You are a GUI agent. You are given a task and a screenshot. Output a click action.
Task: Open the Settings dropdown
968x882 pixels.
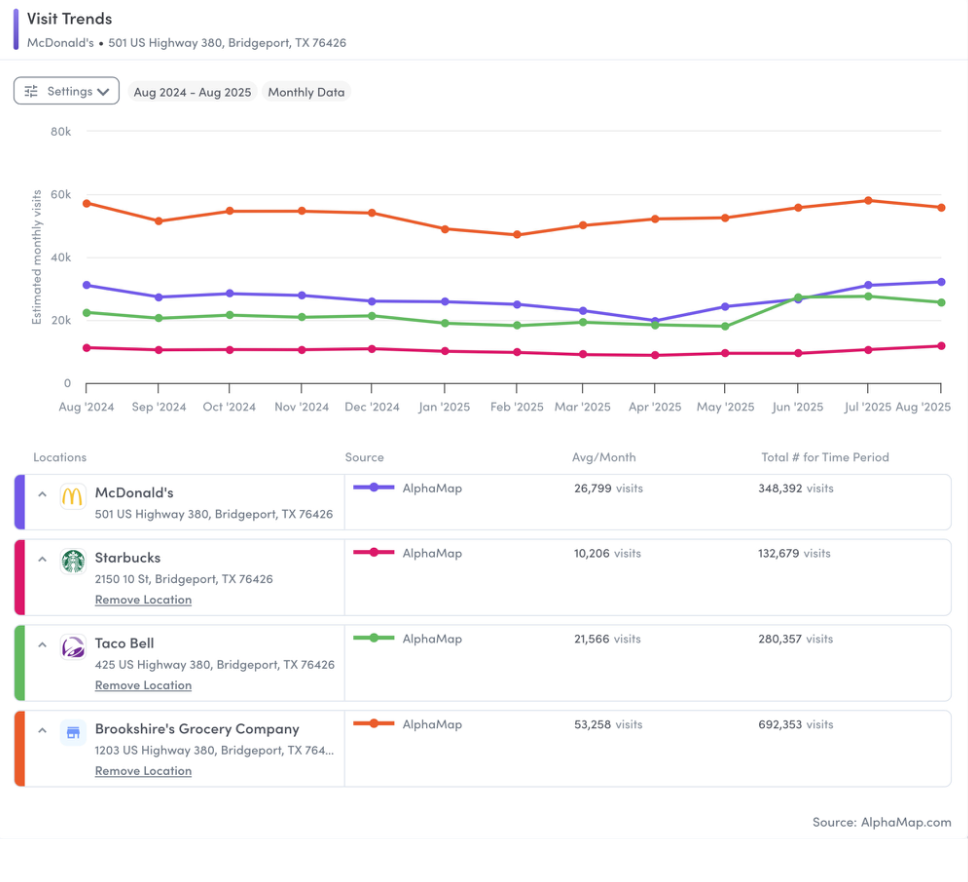pos(66,91)
